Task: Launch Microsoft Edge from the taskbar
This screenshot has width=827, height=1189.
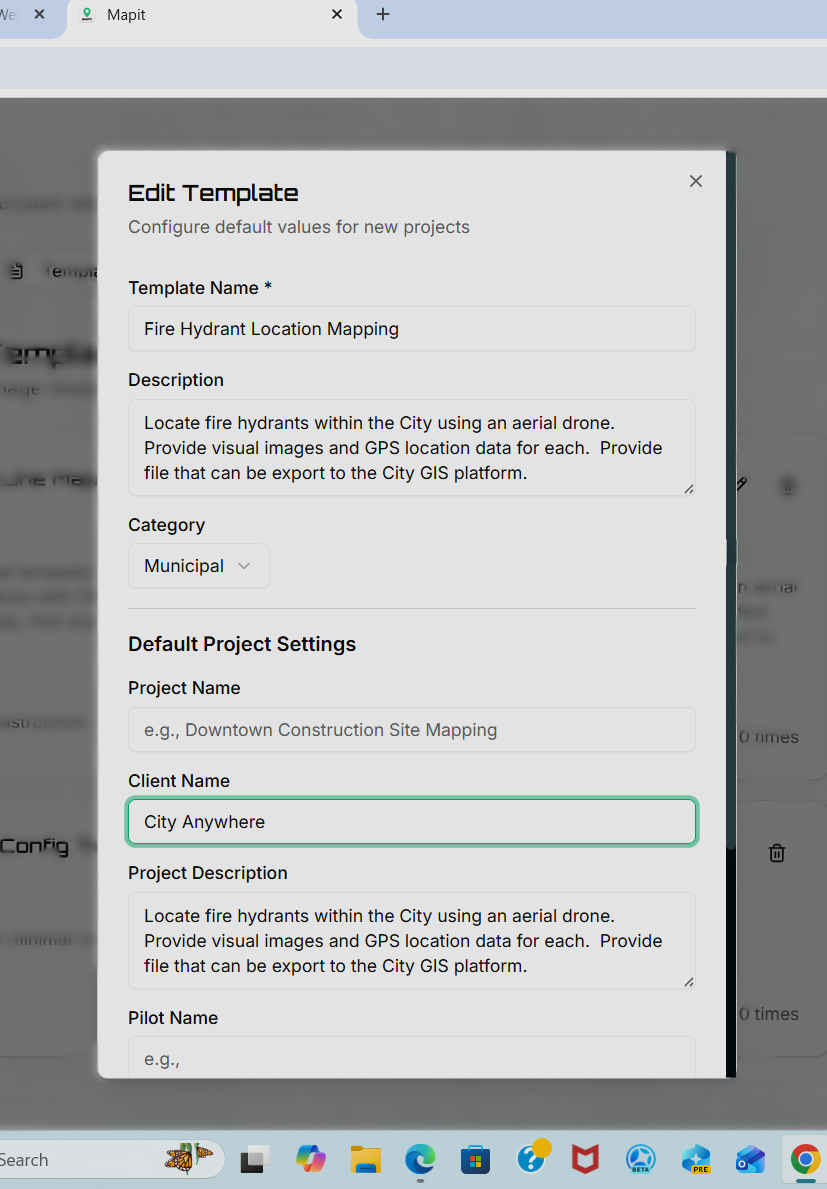Action: click(x=420, y=1160)
